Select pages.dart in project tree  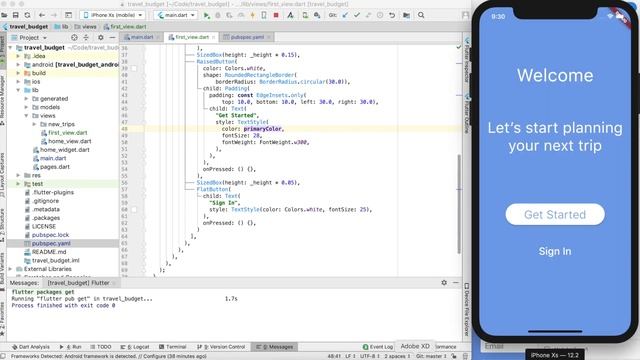coord(55,167)
